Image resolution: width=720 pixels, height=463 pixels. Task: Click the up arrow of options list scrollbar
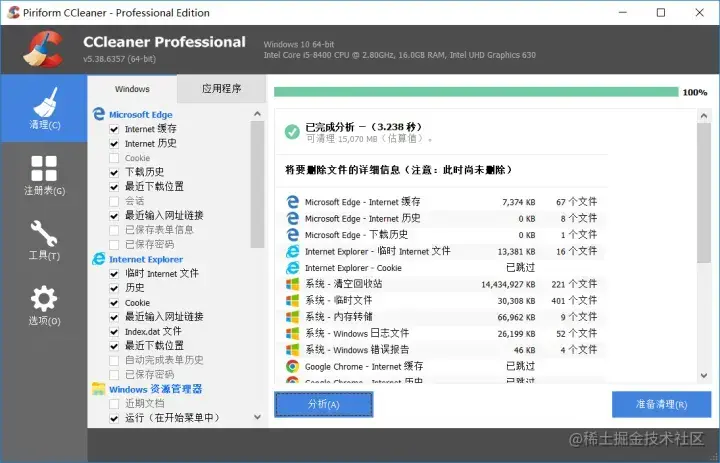tap(257, 113)
